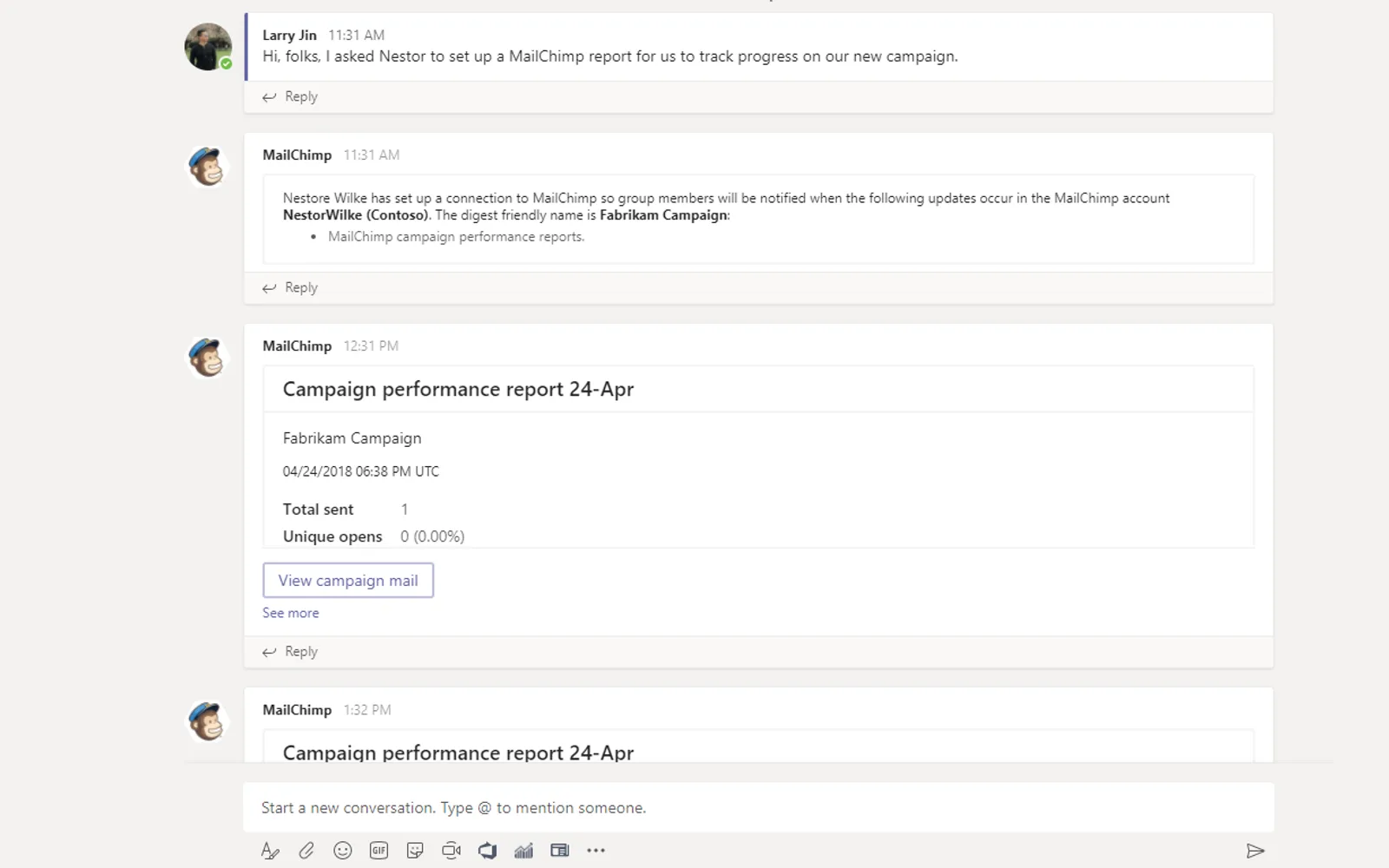Click the MailChimp name at 12:31 PM
Image resolution: width=1389 pixels, height=868 pixels.
(x=297, y=345)
